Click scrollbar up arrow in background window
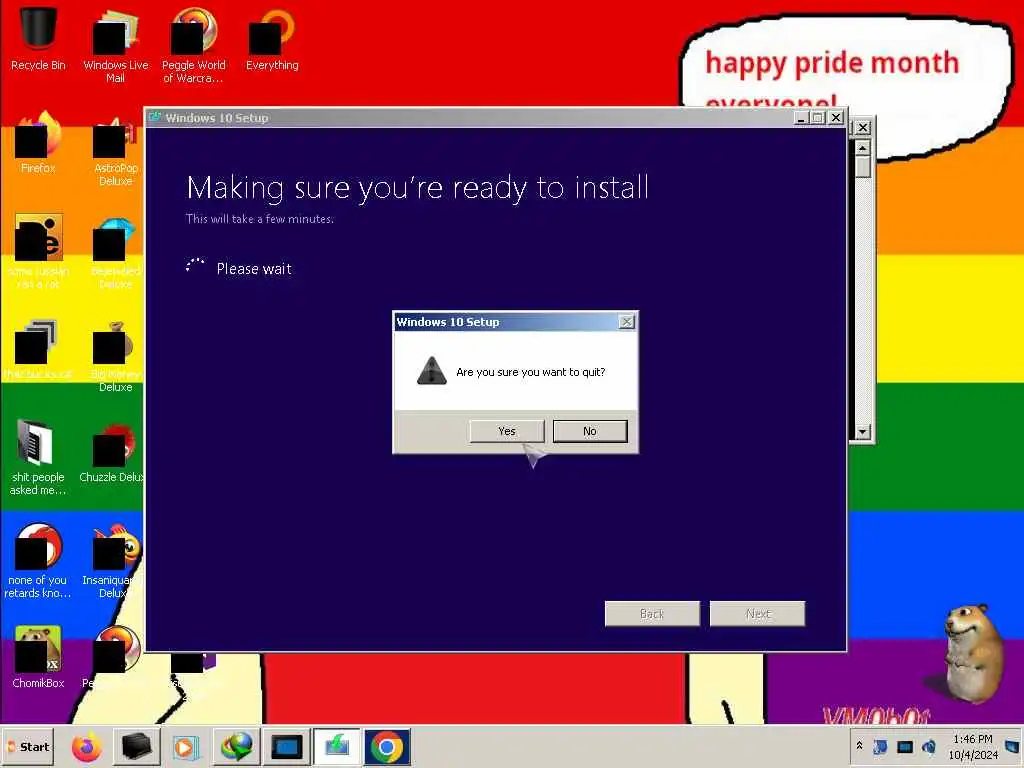 [863, 148]
